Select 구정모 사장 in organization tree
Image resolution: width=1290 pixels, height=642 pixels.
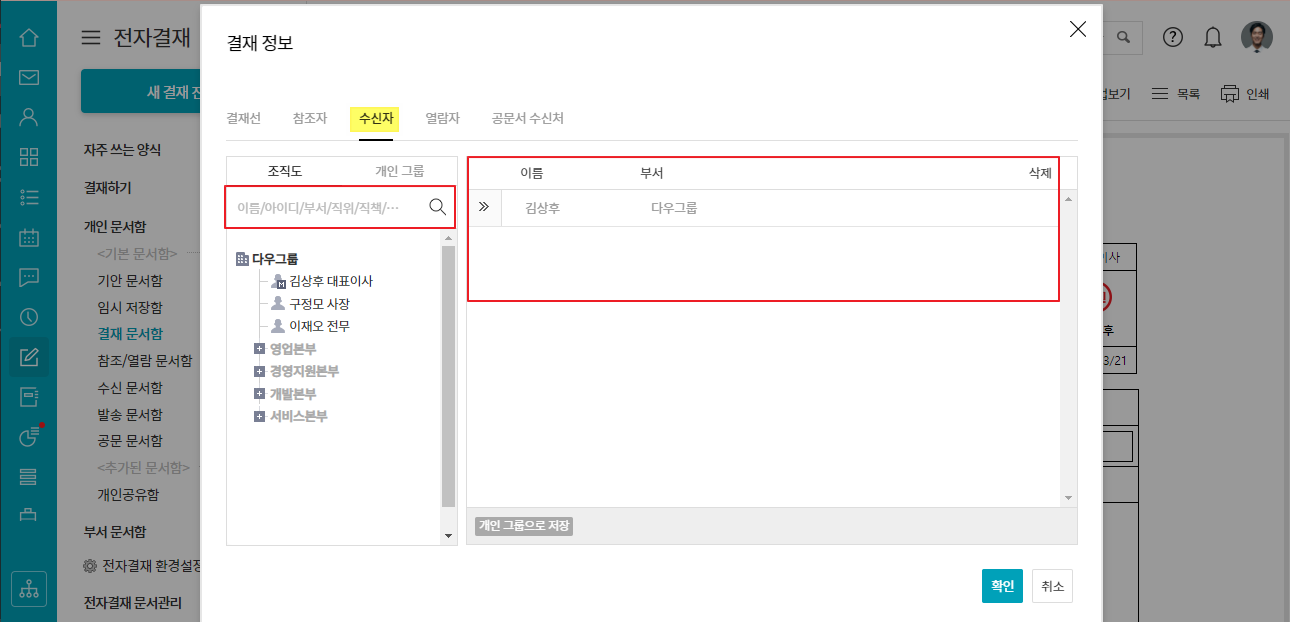319,304
